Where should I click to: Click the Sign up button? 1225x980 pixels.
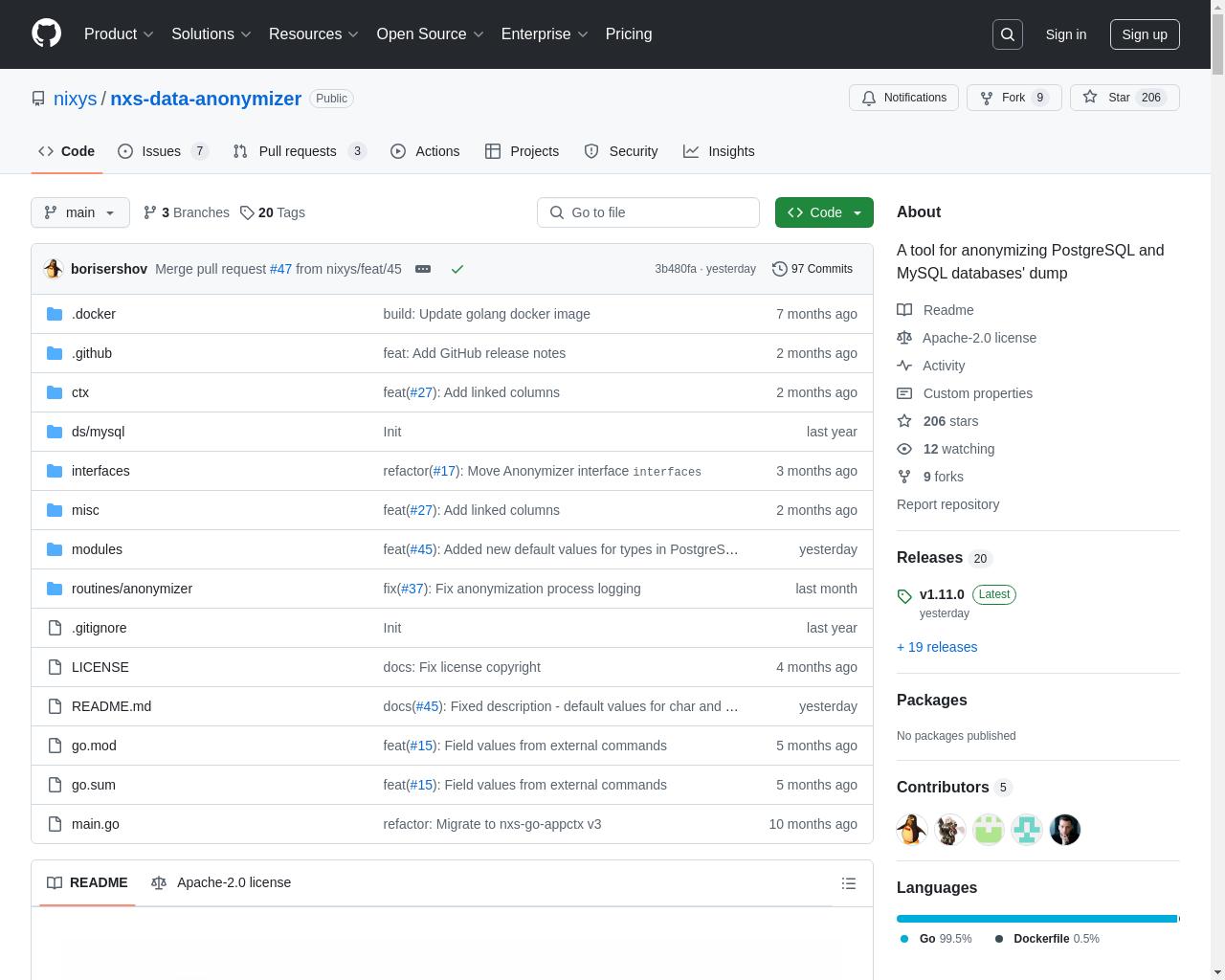tap(1145, 34)
